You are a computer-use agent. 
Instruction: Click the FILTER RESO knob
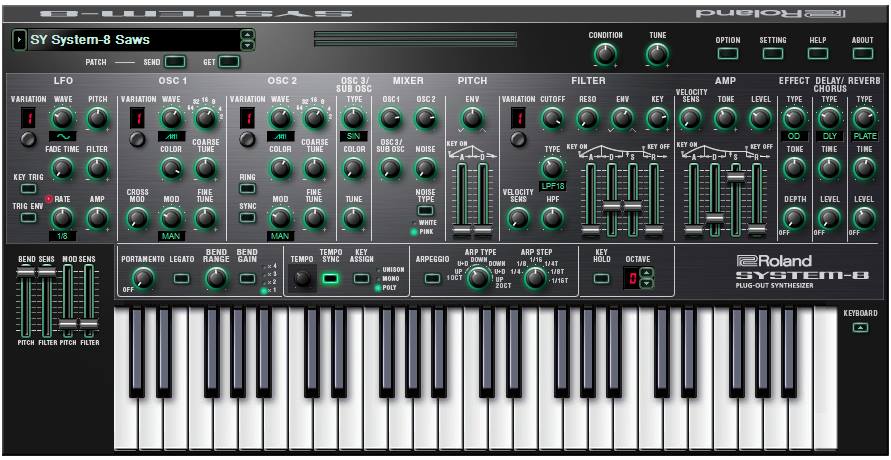[x=587, y=118]
